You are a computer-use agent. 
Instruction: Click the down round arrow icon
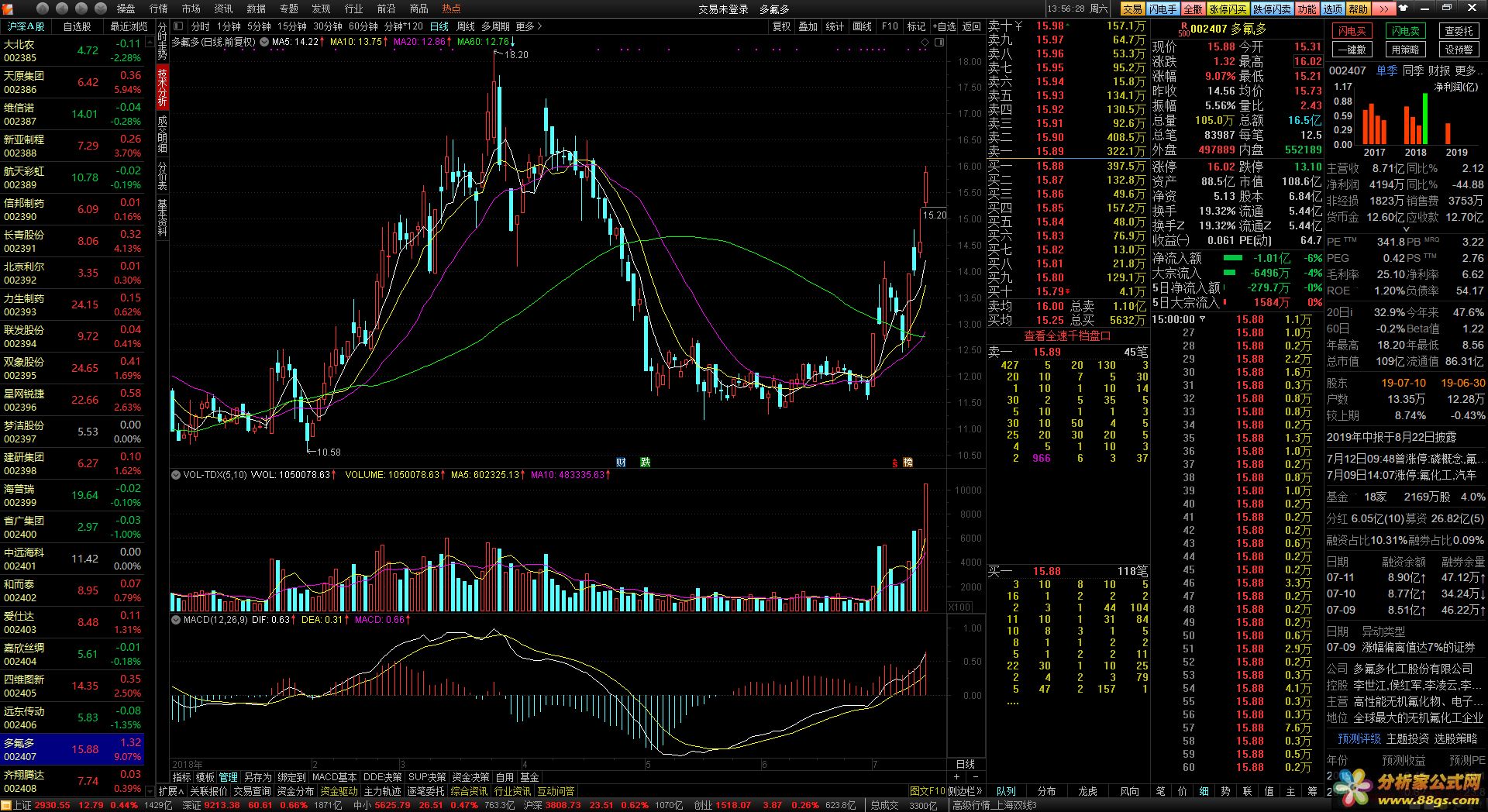(x=100, y=9)
